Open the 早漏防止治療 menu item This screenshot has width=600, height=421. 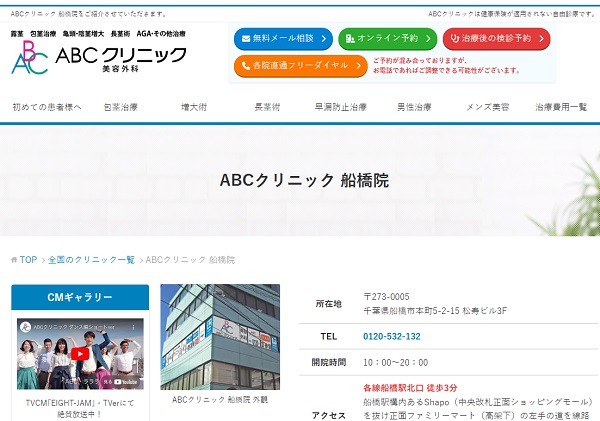pos(341,107)
